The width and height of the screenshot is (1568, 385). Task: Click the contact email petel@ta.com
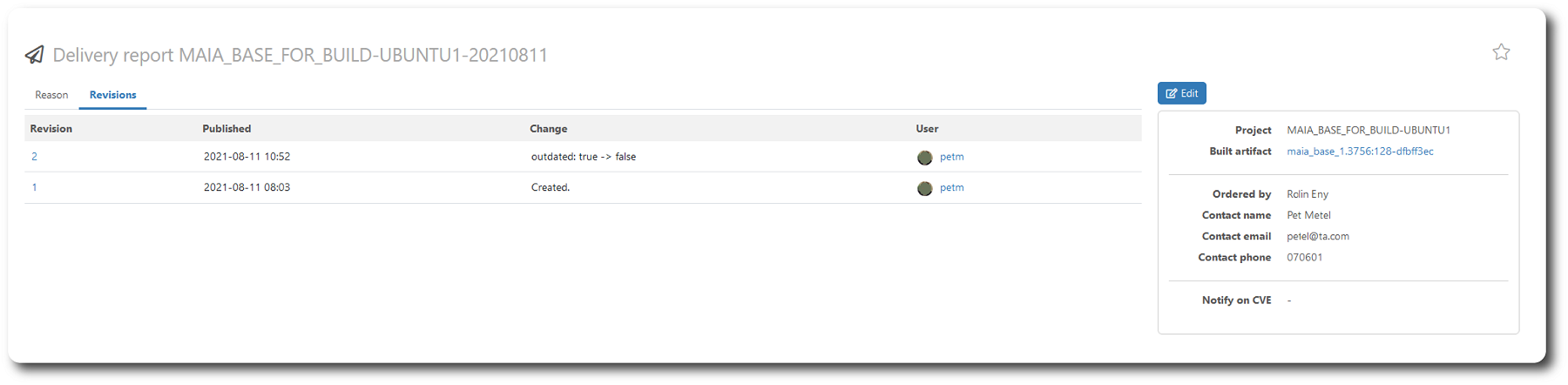[1318, 236]
